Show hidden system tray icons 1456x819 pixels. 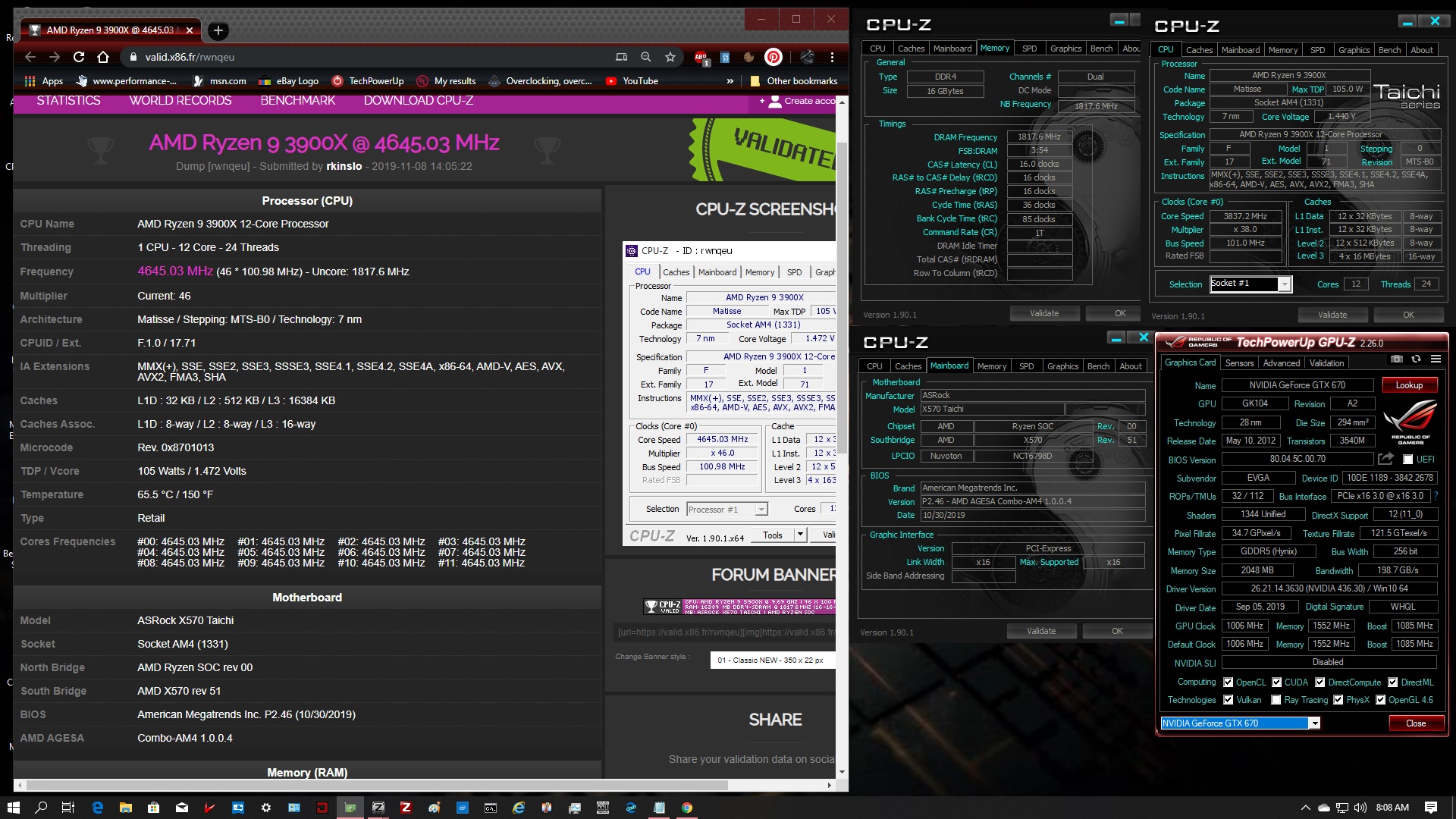tap(1305, 808)
